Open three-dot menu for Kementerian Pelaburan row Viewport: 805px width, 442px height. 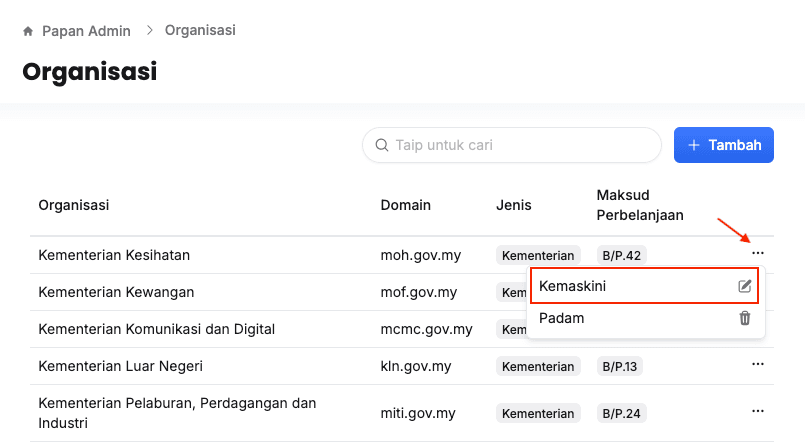(x=757, y=412)
